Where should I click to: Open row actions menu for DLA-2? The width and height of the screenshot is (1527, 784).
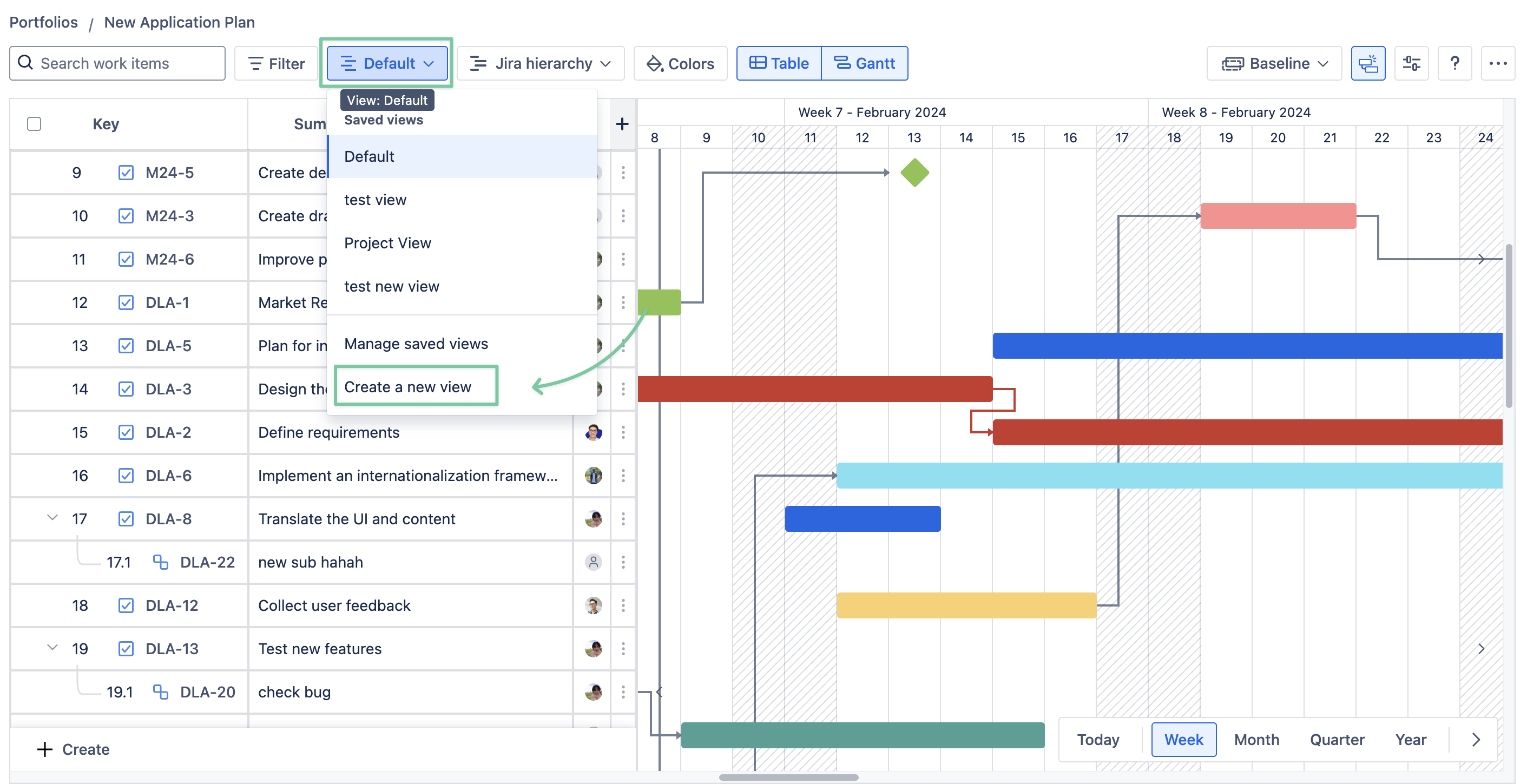pos(623,433)
